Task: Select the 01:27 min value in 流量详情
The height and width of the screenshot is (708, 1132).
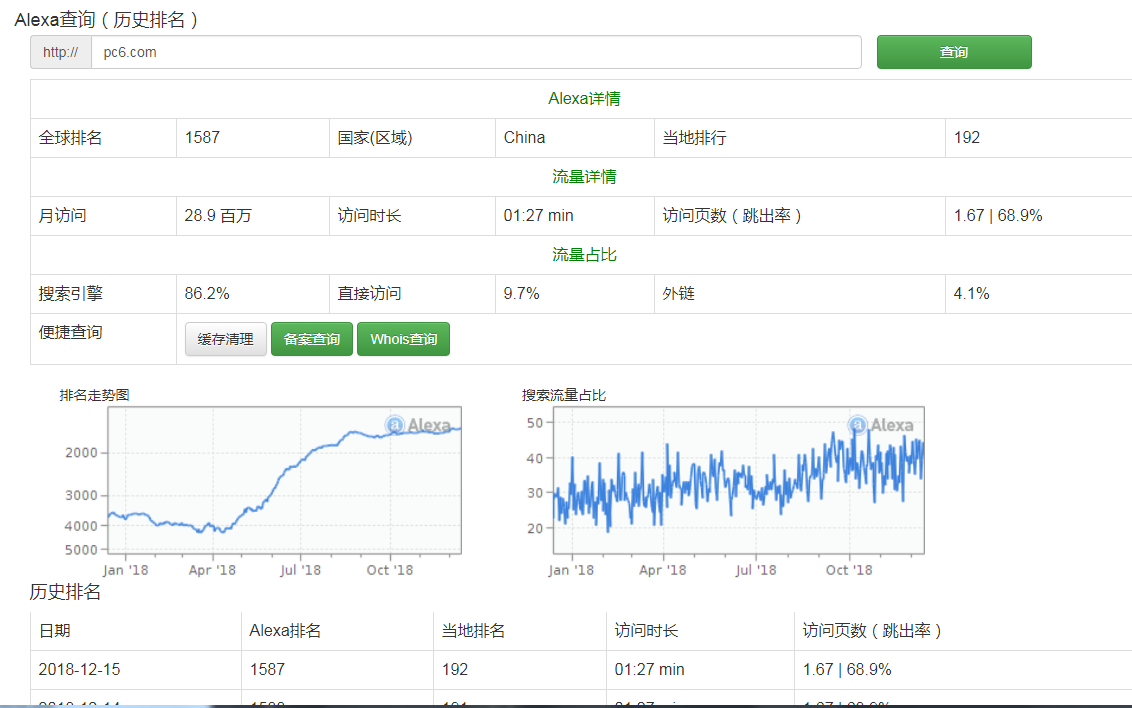Action: click(539, 216)
